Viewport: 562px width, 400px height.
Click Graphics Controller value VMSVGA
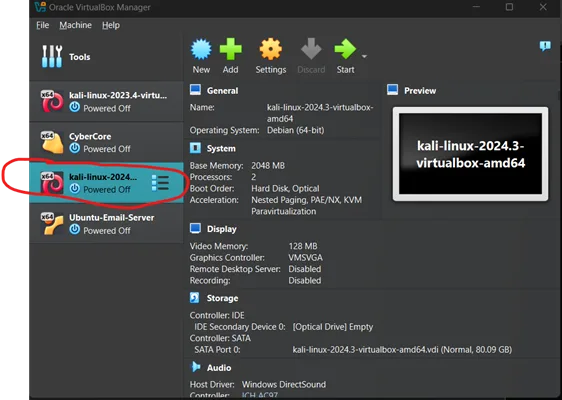tap(305, 258)
